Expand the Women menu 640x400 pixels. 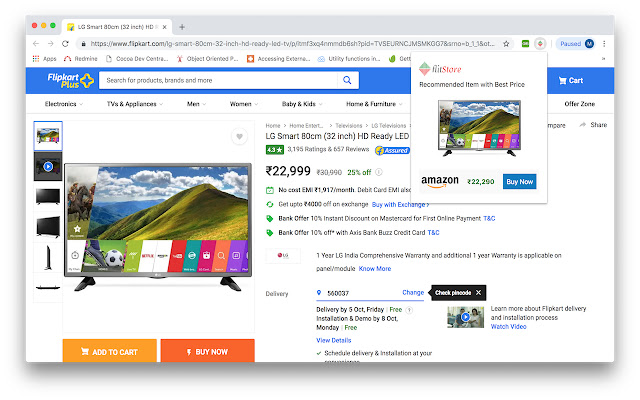pos(244,104)
